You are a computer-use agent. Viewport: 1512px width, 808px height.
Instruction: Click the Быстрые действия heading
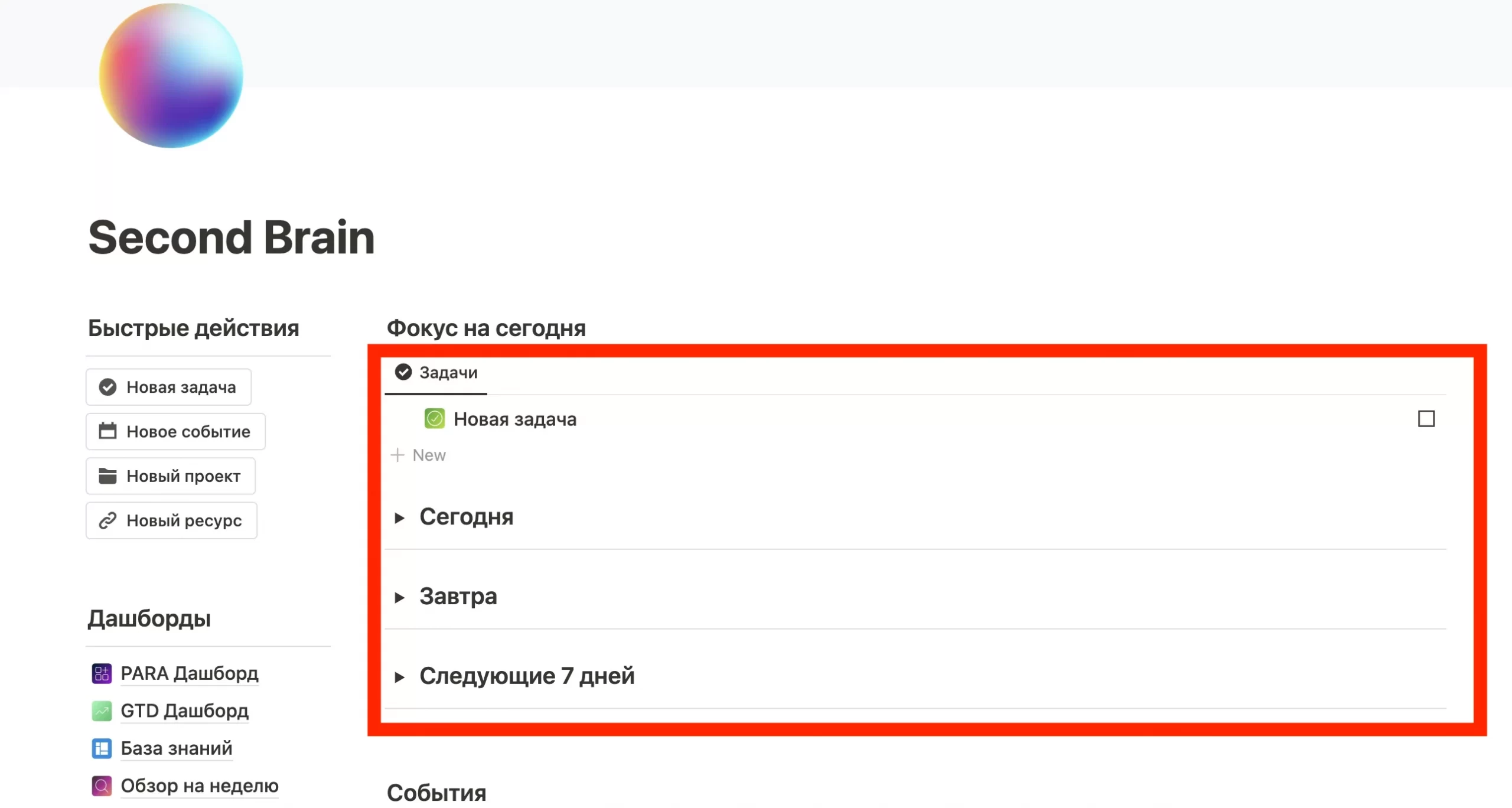(194, 328)
